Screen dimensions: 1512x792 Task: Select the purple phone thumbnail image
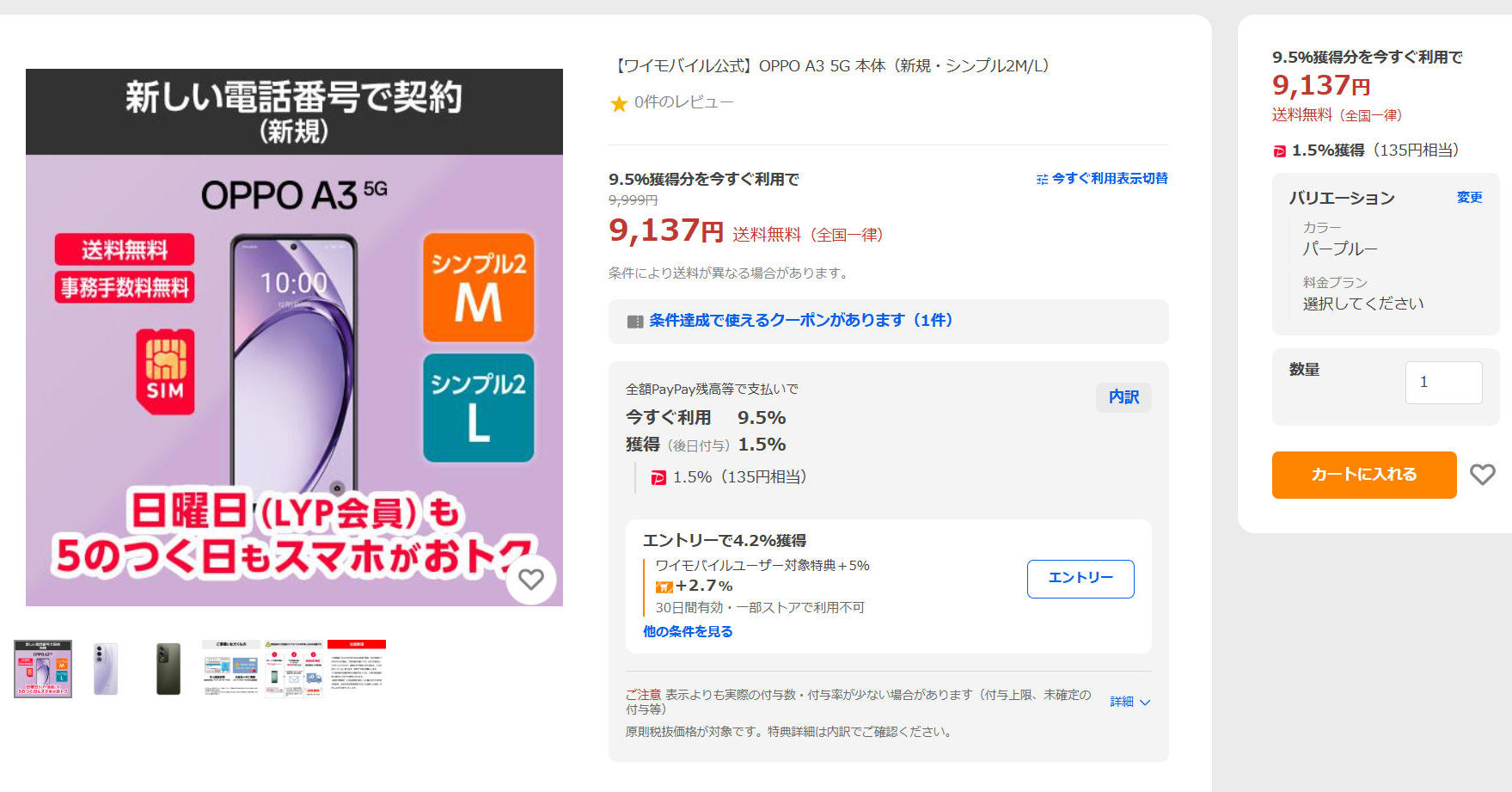(x=106, y=668)
